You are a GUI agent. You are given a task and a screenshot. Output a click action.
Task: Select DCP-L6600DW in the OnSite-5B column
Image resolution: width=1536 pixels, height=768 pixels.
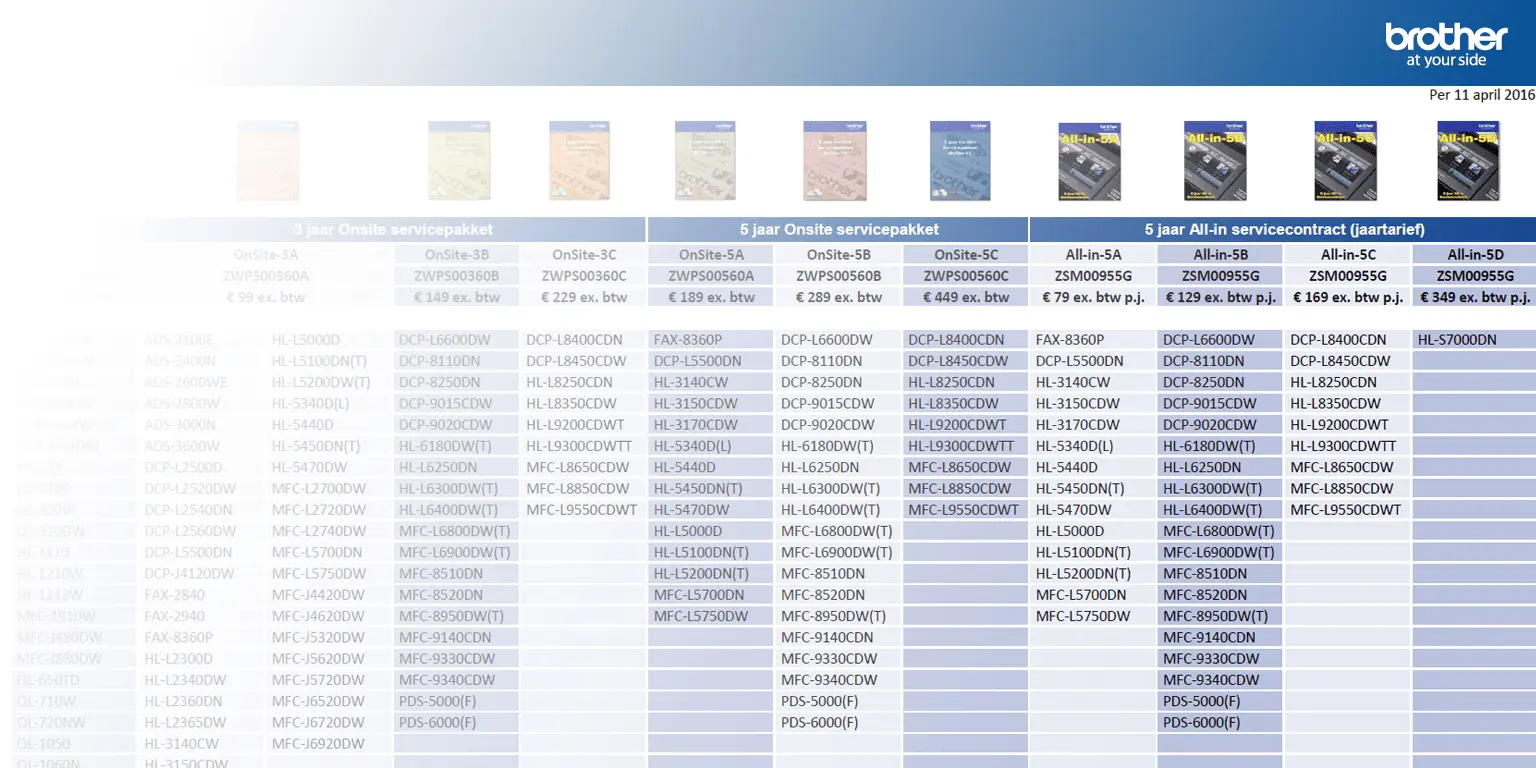[826, 340]
